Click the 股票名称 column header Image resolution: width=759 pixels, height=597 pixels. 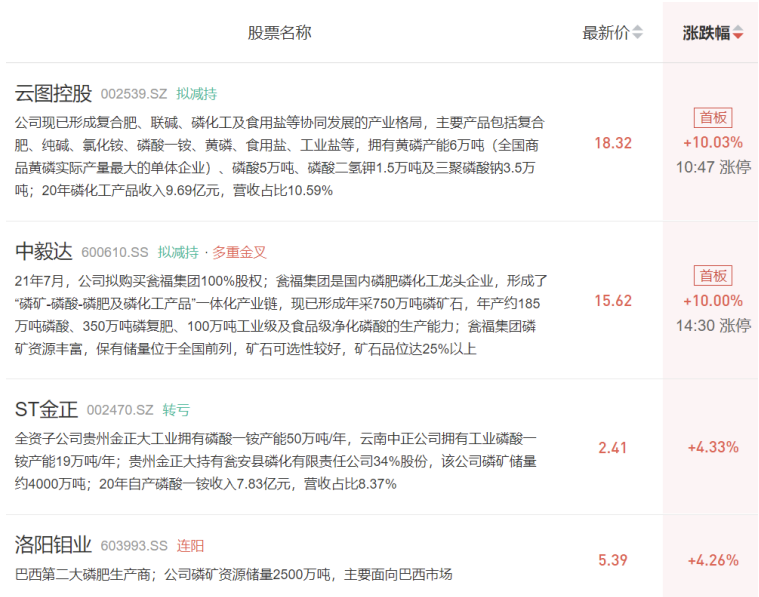point(279,32)
